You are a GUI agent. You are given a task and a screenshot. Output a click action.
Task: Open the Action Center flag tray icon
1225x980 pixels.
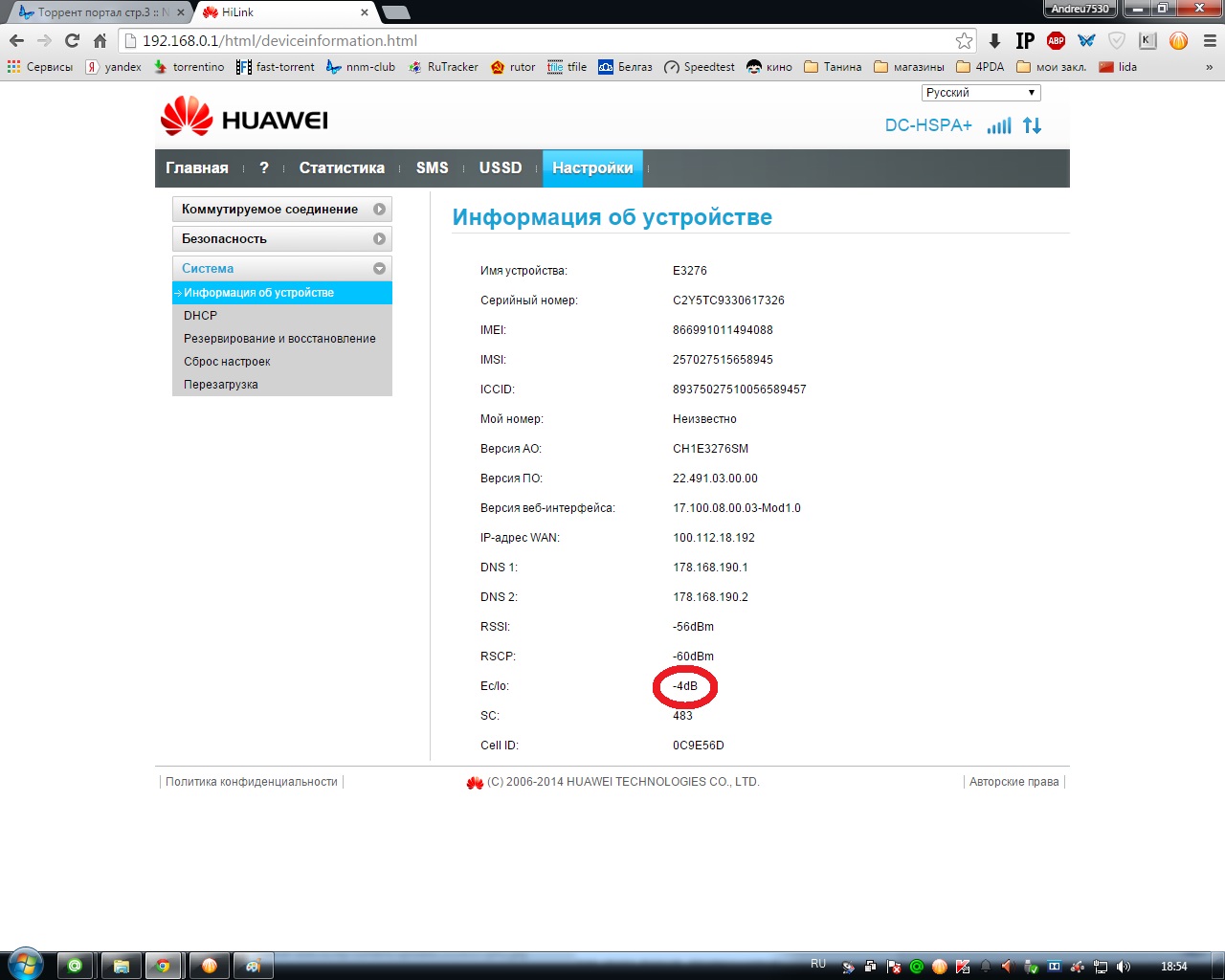click(x=894, y=967)
